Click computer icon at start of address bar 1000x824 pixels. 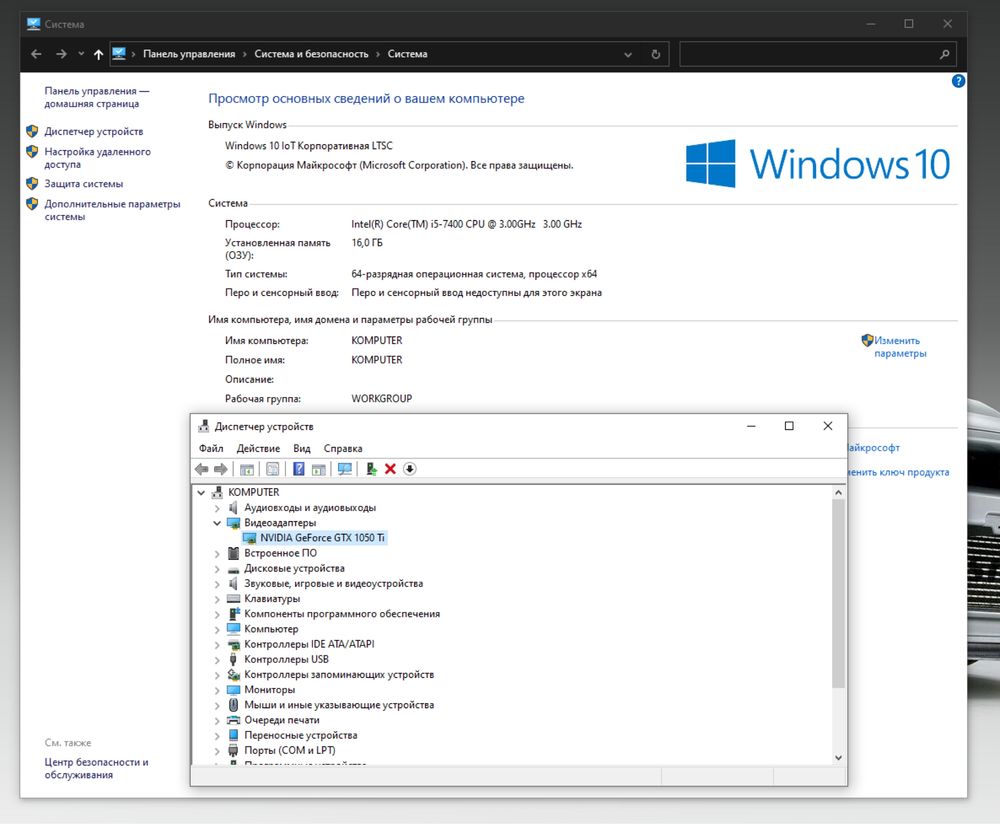click(x=119, y=54)
